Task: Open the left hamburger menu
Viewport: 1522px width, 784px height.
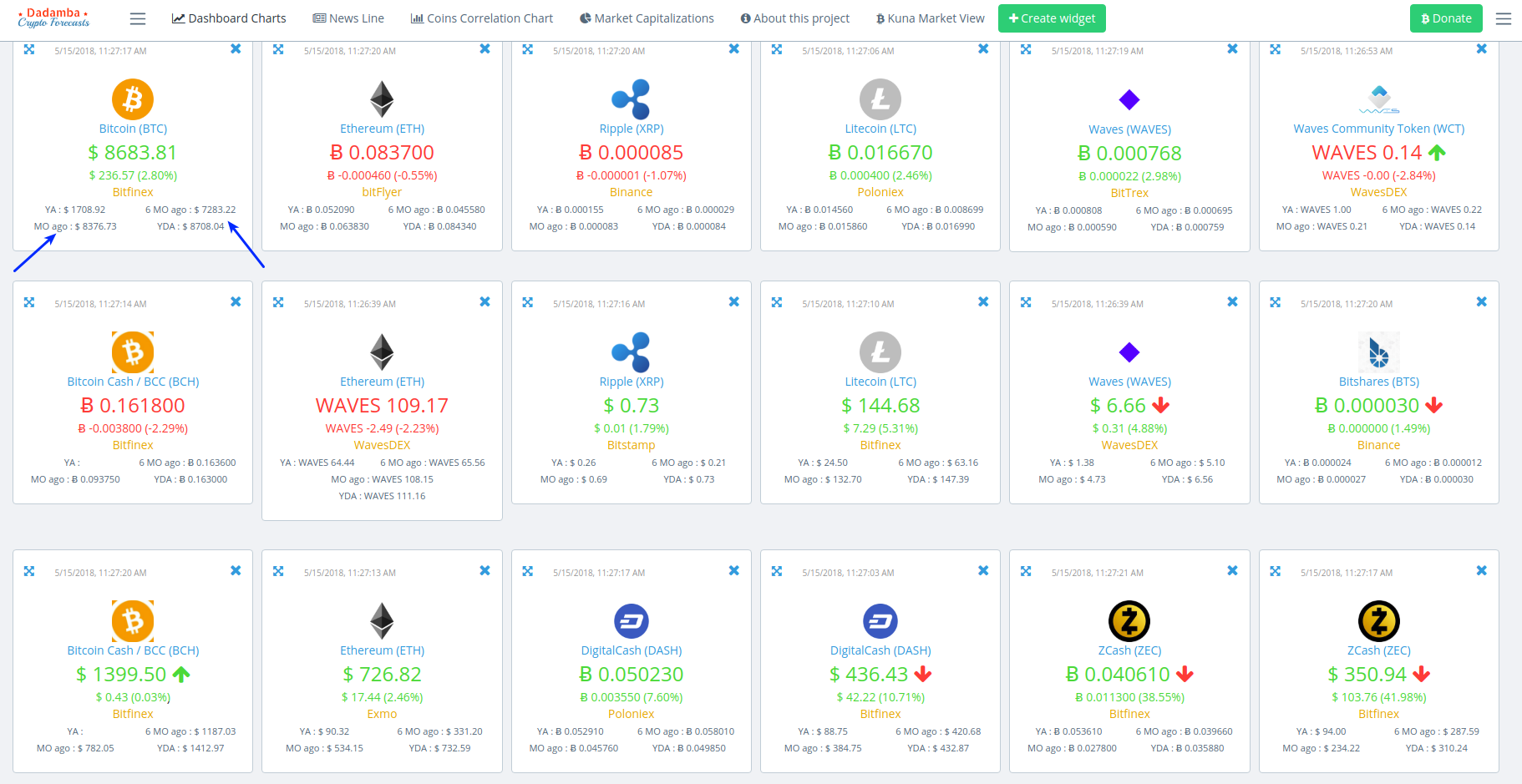Action: 137,18
